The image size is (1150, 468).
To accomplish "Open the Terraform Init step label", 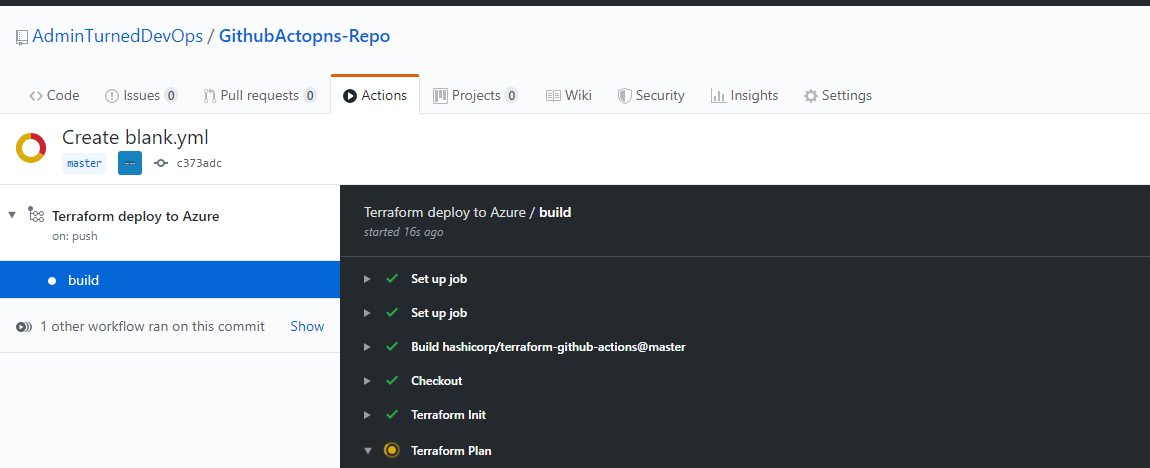I will click(448, 414).
